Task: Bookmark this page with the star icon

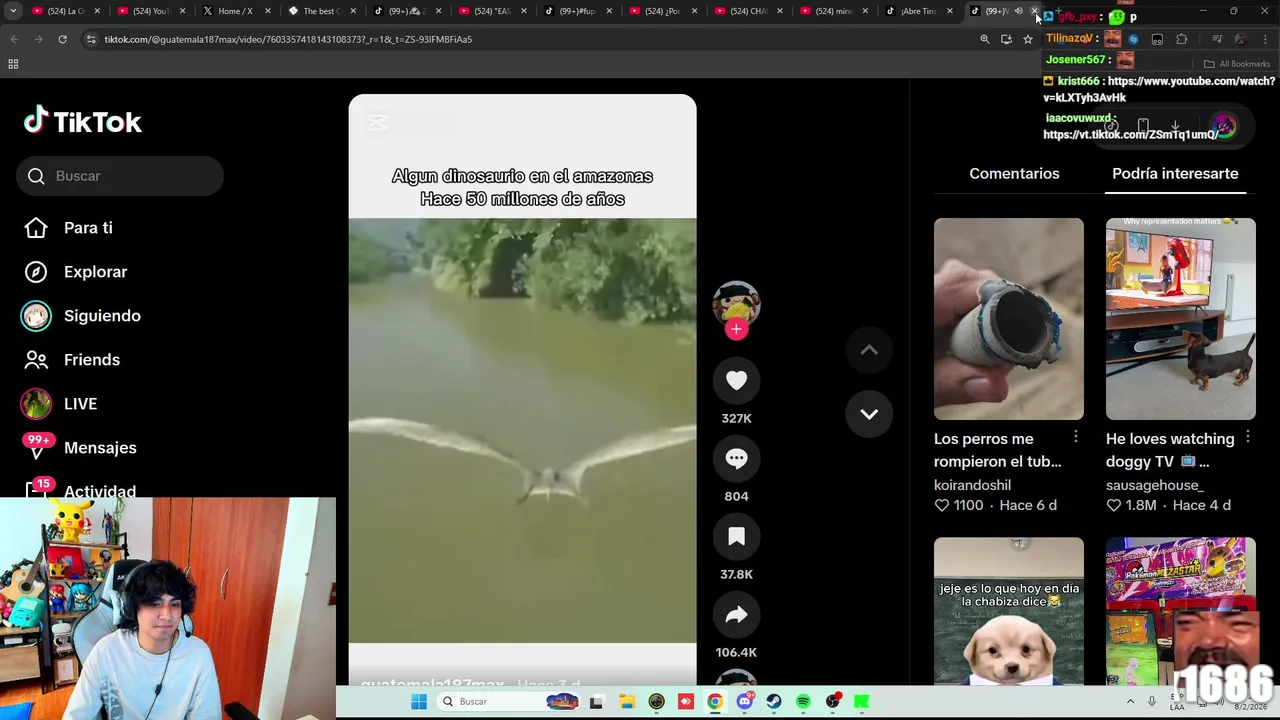Action: click(1027, 39)
